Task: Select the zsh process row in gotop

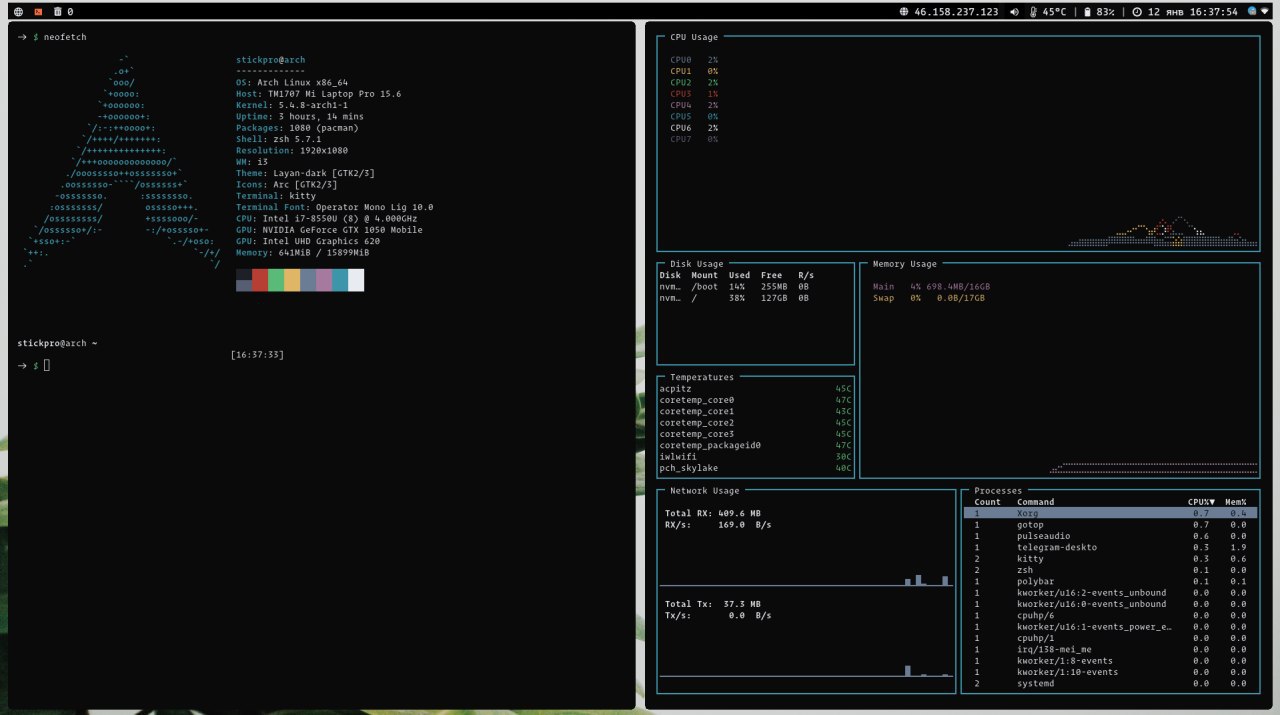Action: [1110, 570]
